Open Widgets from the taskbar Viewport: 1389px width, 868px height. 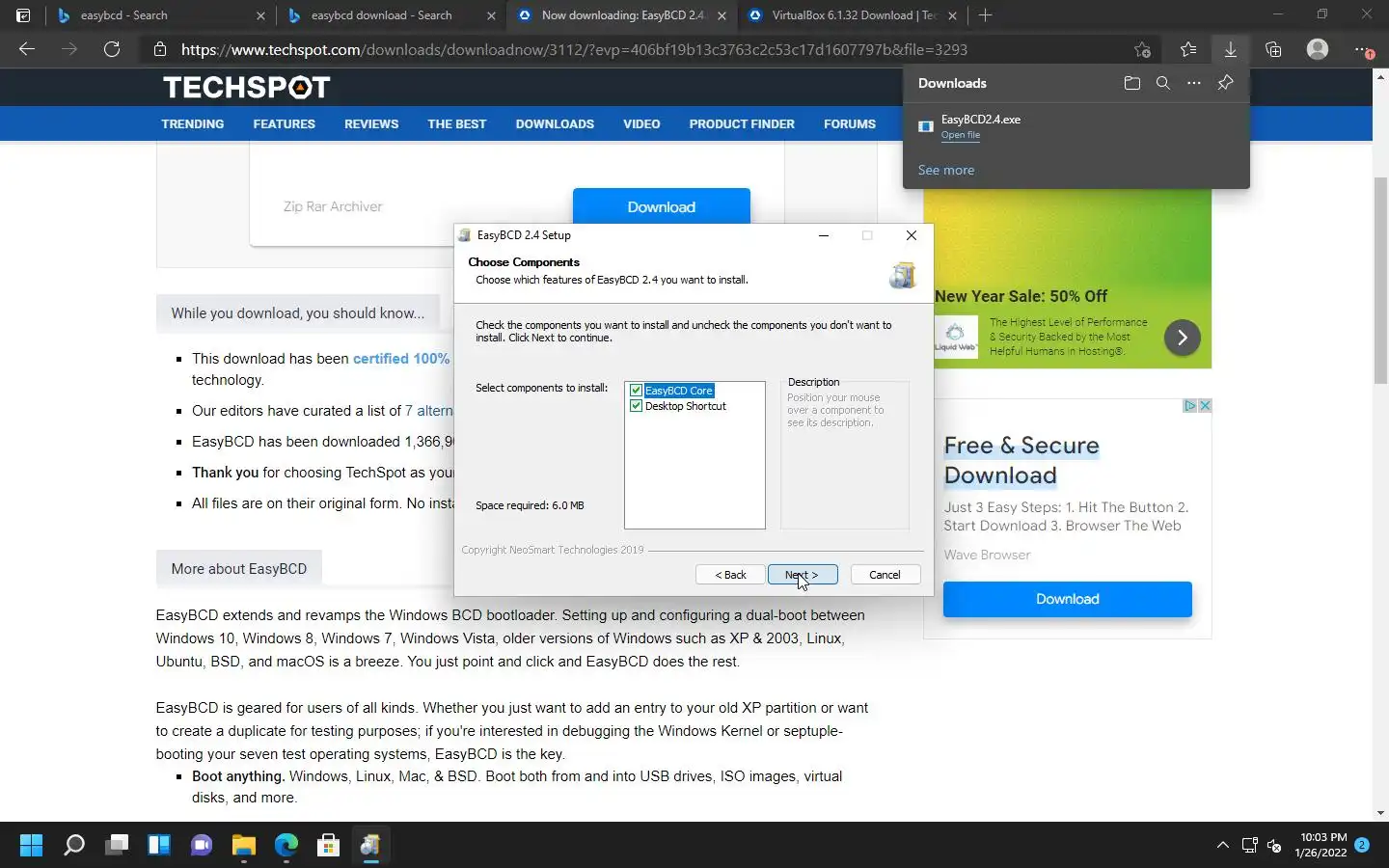pos(159,846)
